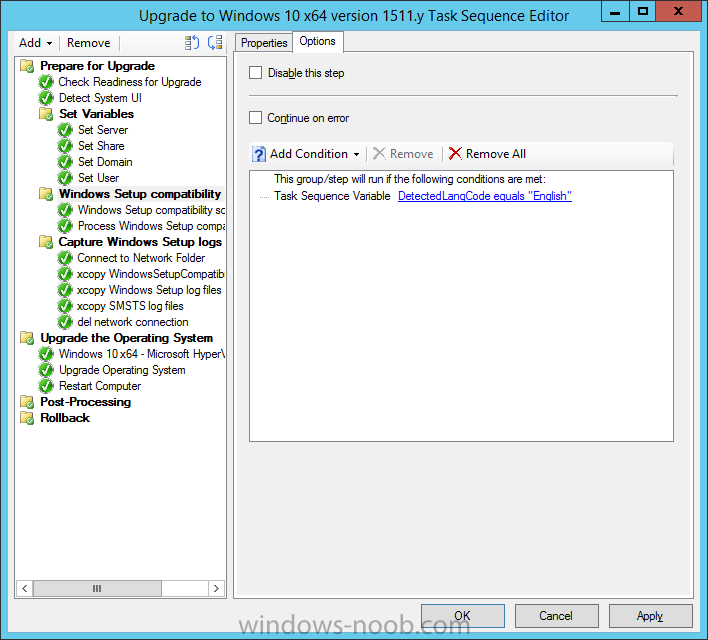Click the Expand All tree icon
This screenshot has height=640, width=708.
click(192, 42)
